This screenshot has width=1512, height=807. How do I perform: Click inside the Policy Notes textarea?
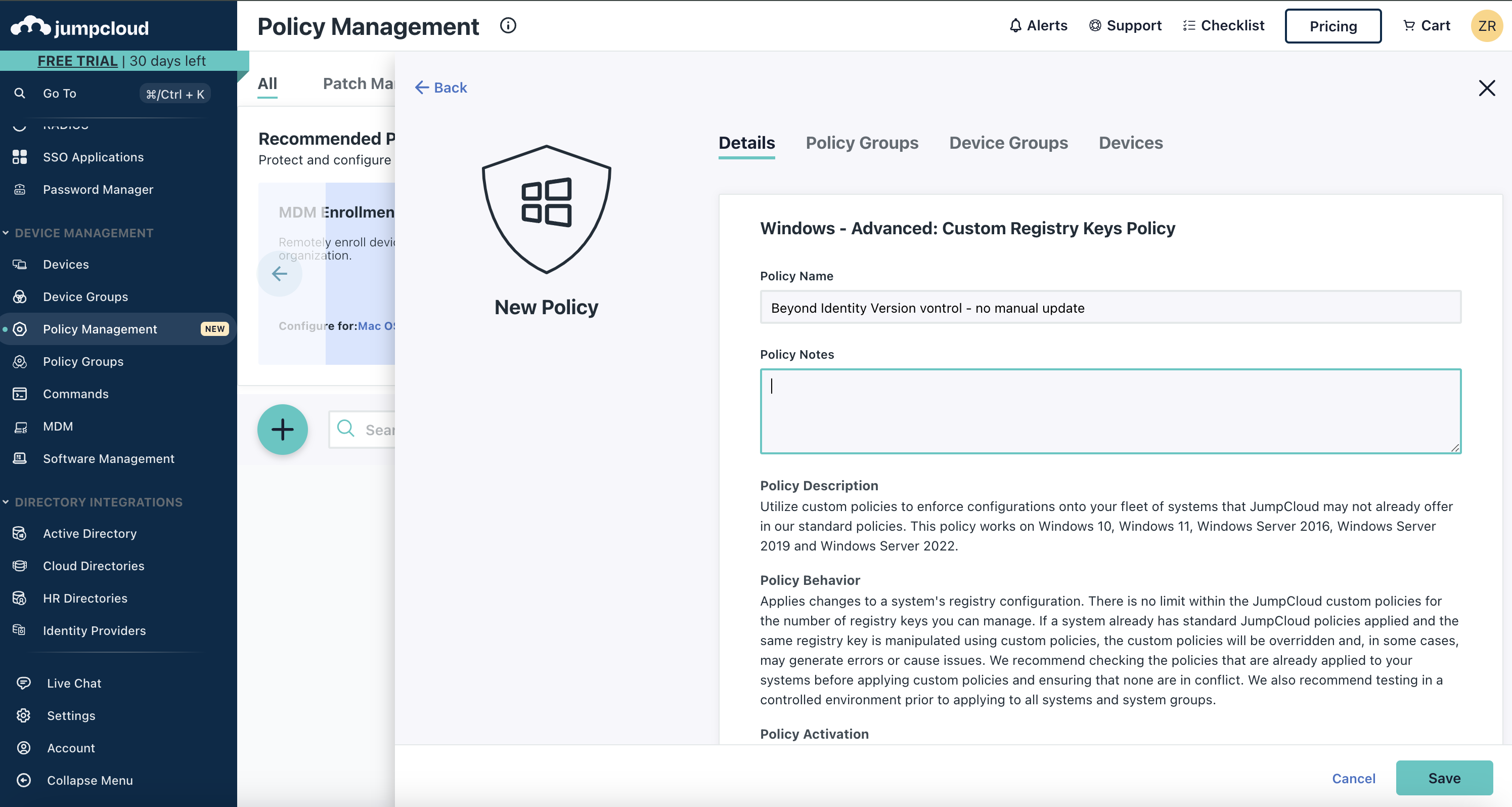point(1110,411)
